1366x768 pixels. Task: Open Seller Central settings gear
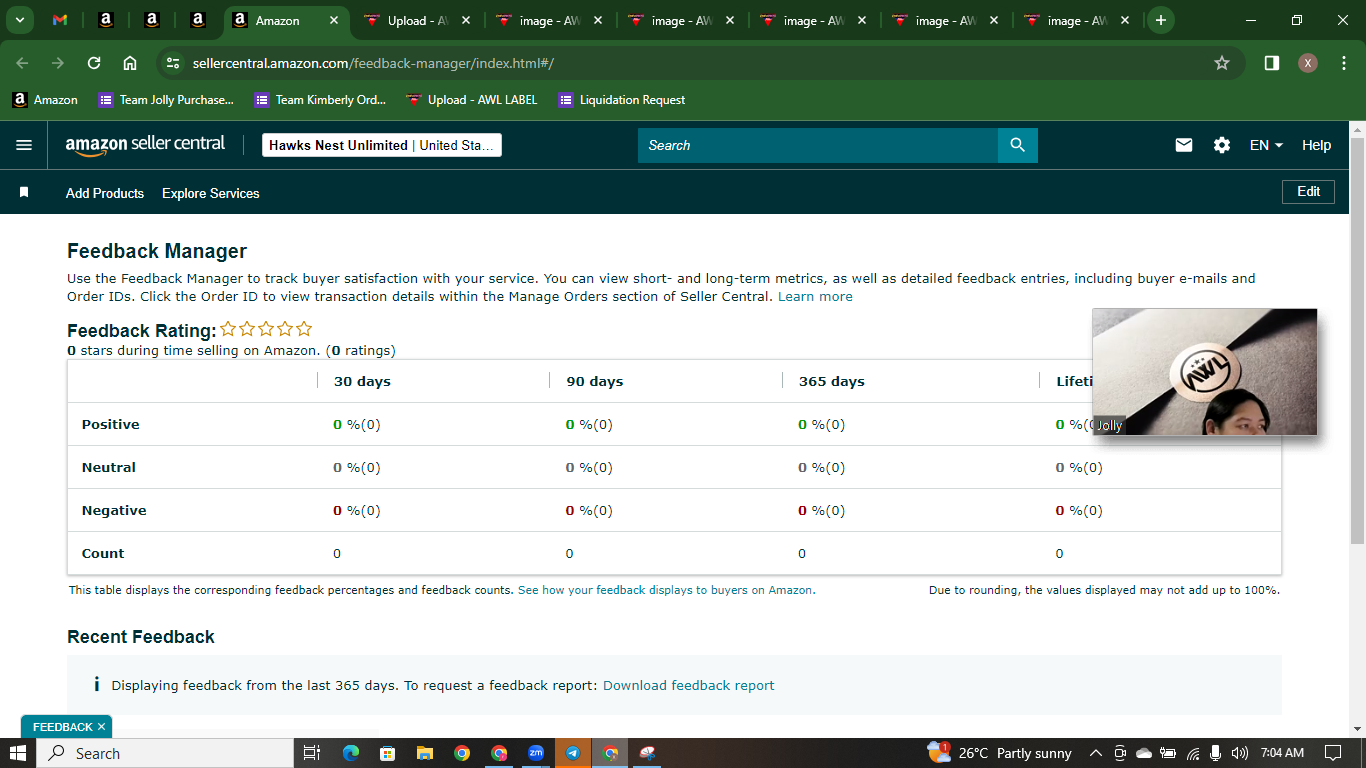(1222, 145)
